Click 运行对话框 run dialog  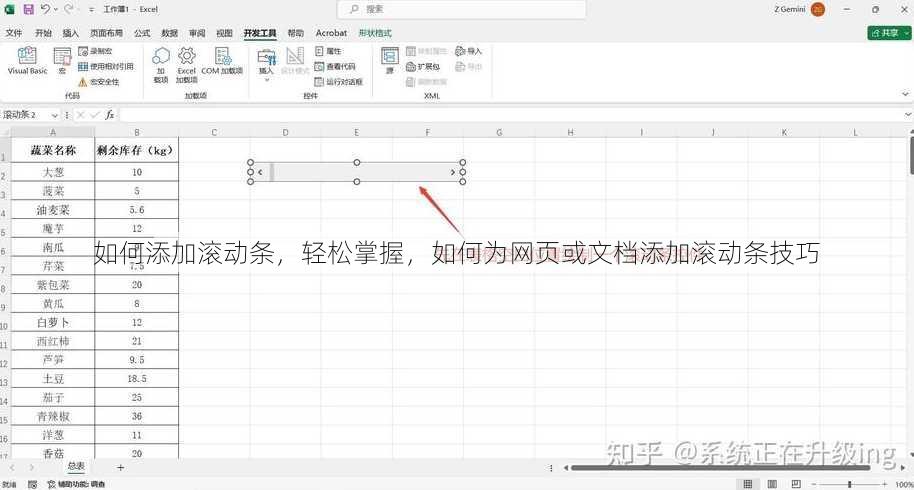click(338, 82)
